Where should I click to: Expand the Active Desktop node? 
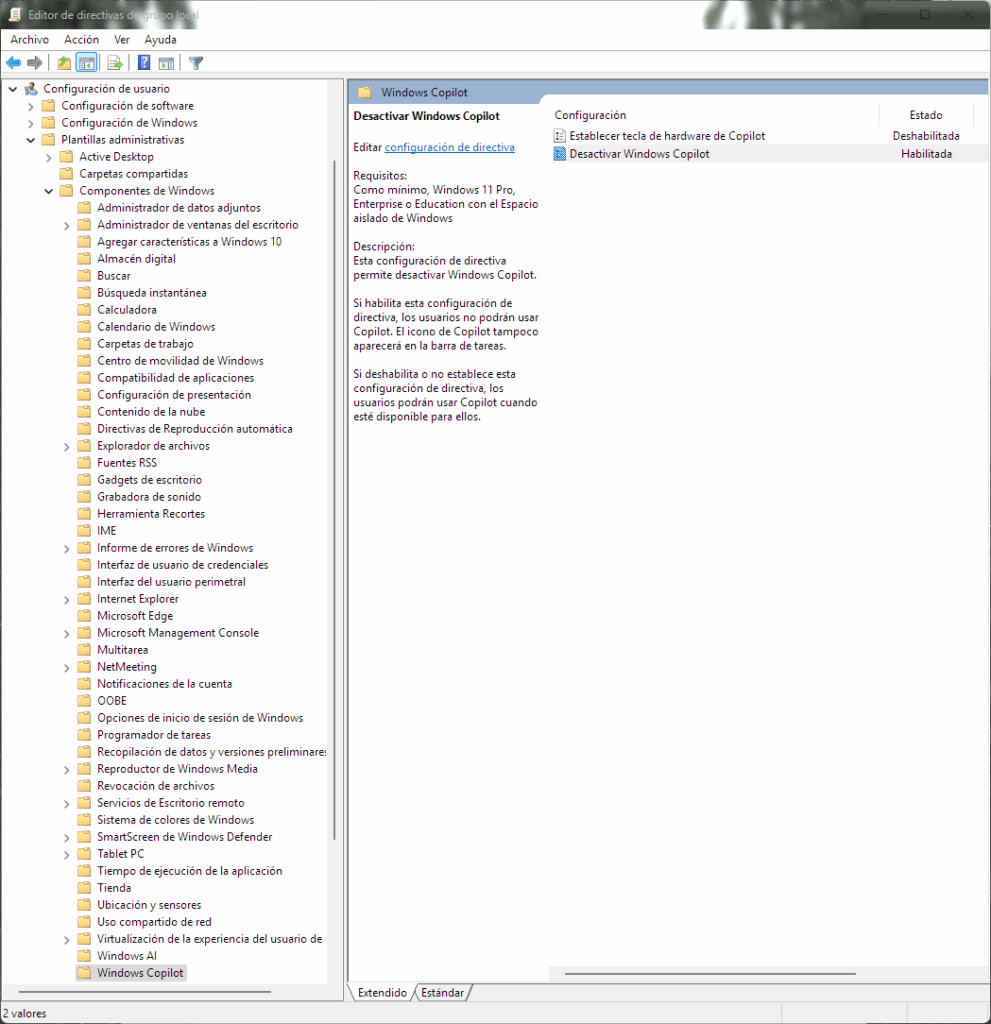tap(48, 157)
